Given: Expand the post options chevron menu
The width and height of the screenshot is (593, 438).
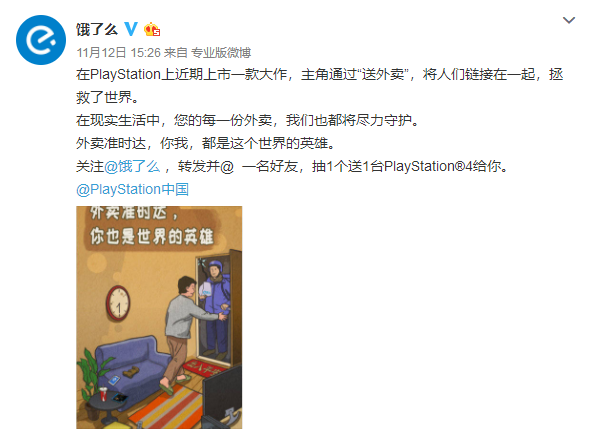Looking at the screenshot, I should pos(569,20).
